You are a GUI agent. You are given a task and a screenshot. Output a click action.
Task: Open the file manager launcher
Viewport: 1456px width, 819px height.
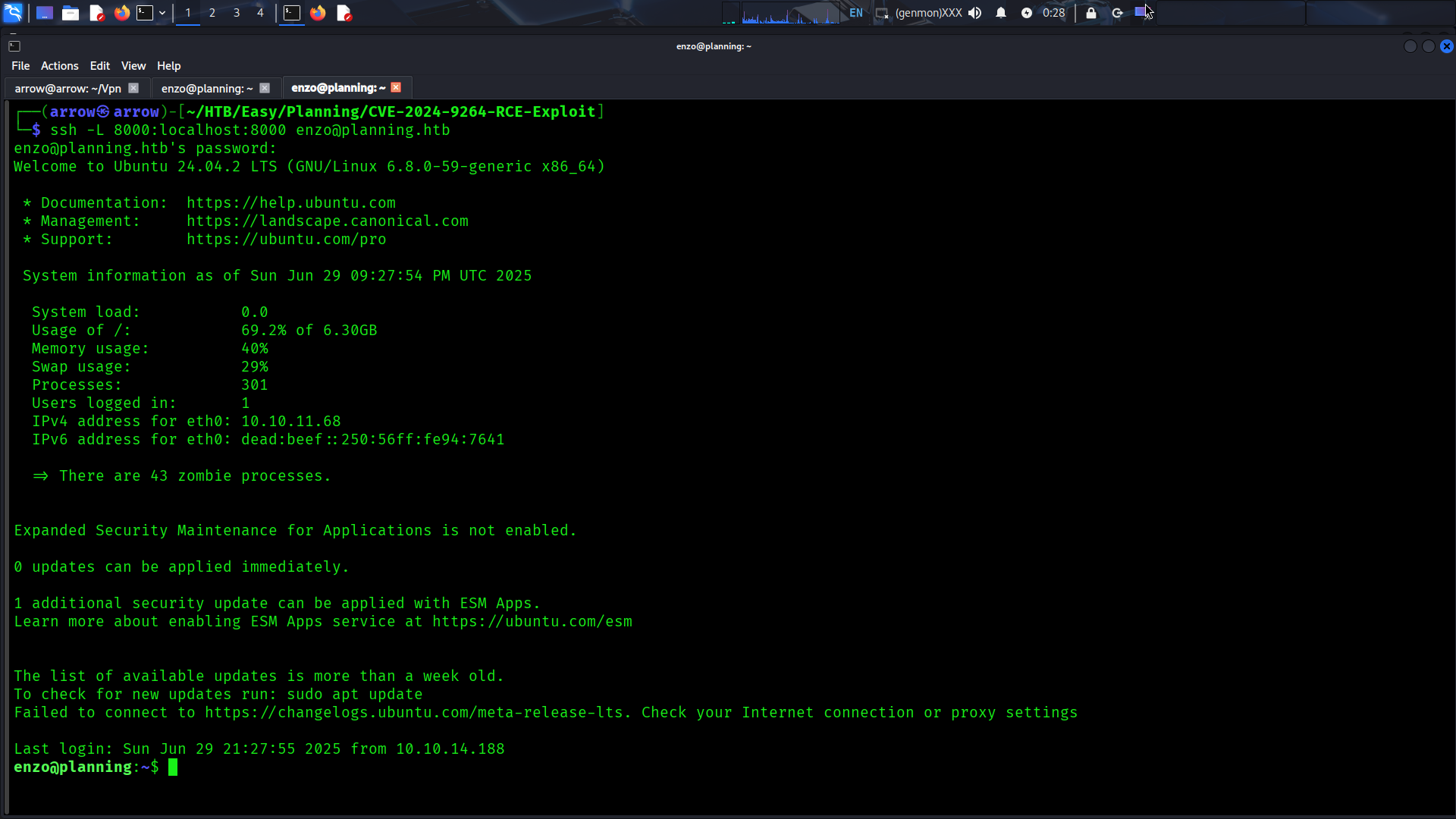(x=71, y=13)
